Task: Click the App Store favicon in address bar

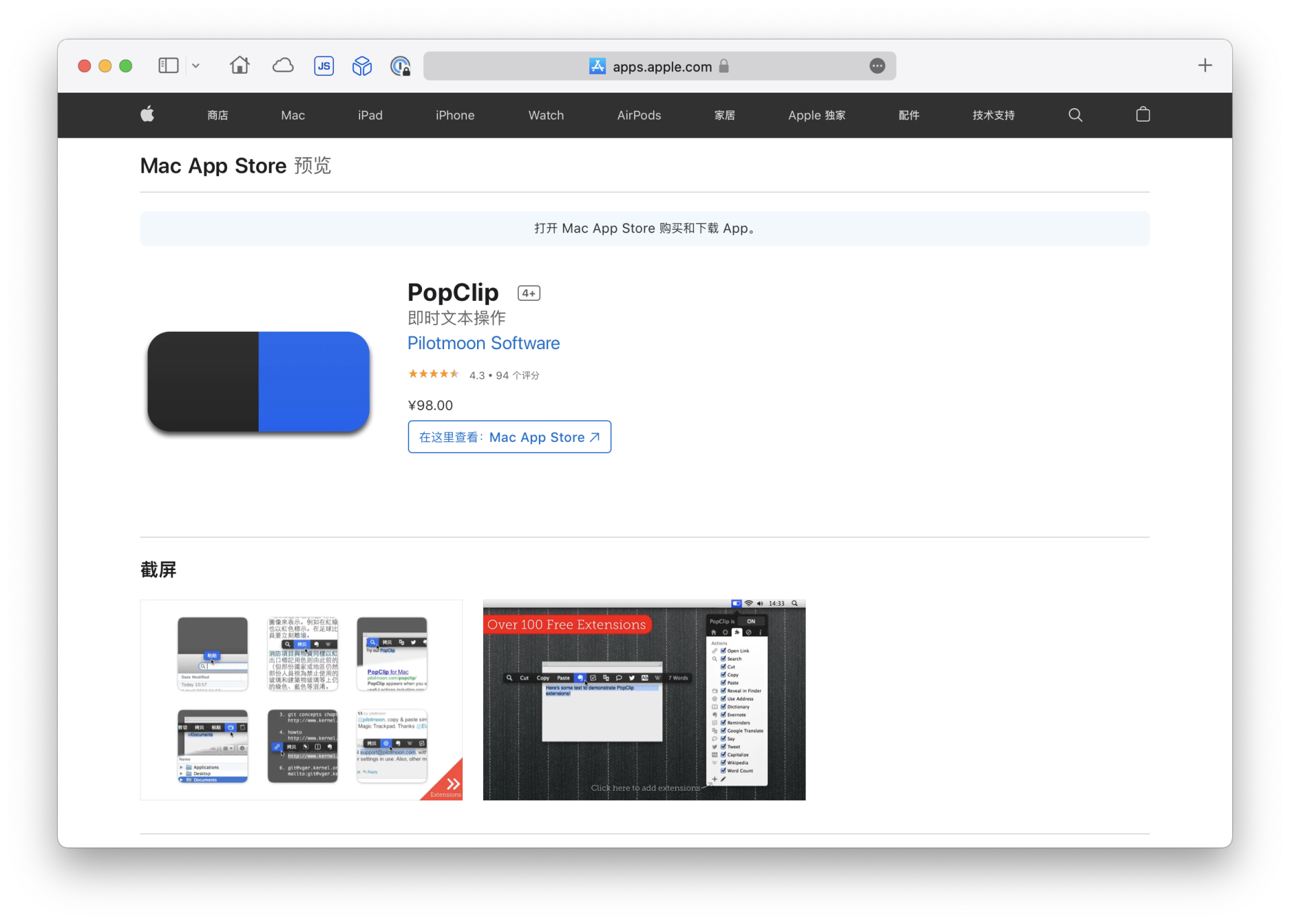Action: tap(597, 66)
